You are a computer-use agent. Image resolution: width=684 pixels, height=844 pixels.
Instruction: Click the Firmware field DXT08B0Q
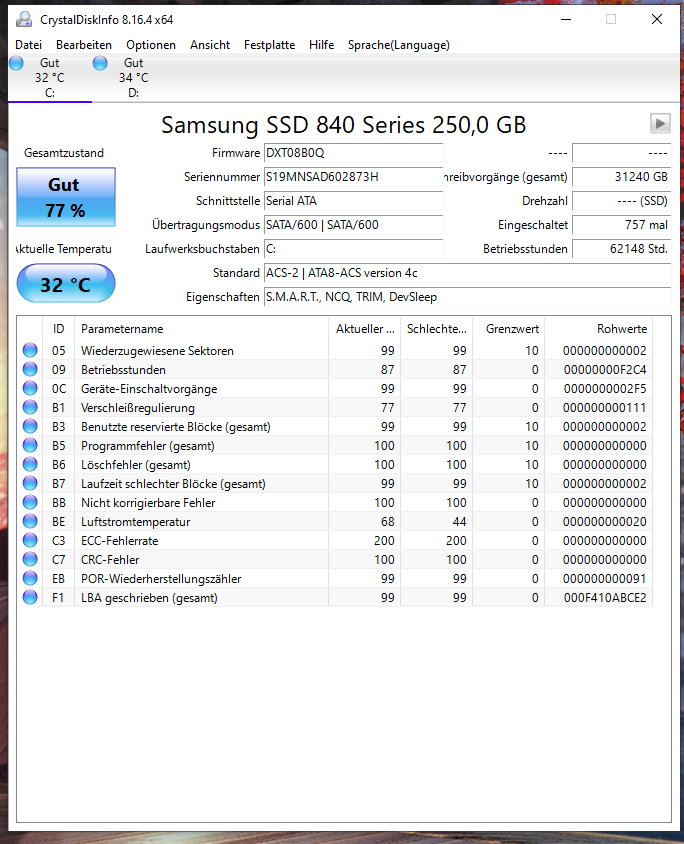pyautogui.click(x=354, y=153)
